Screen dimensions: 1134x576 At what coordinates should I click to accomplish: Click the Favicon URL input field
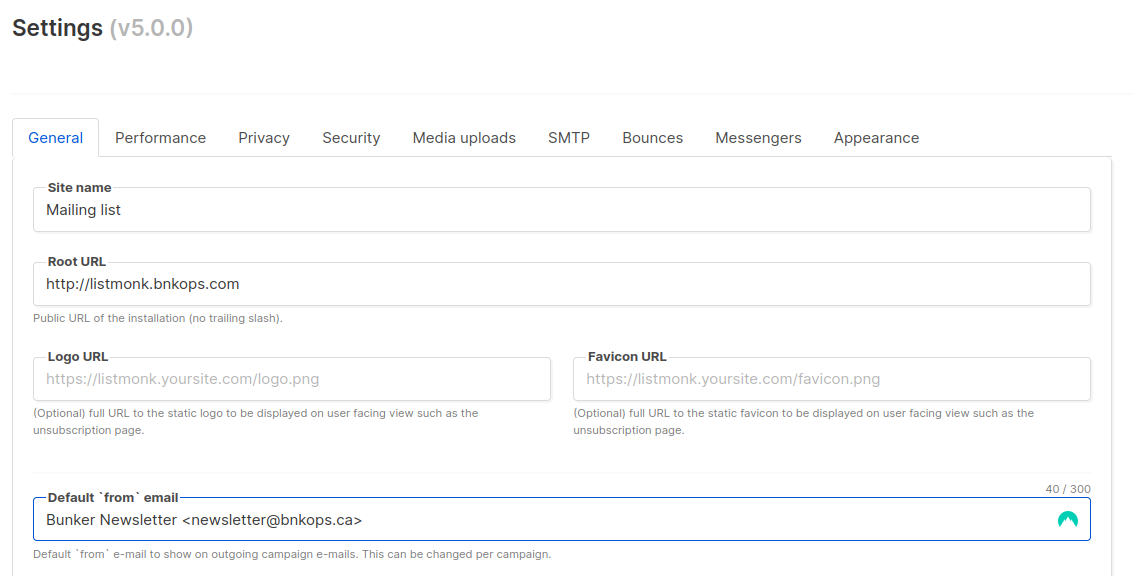832,378
